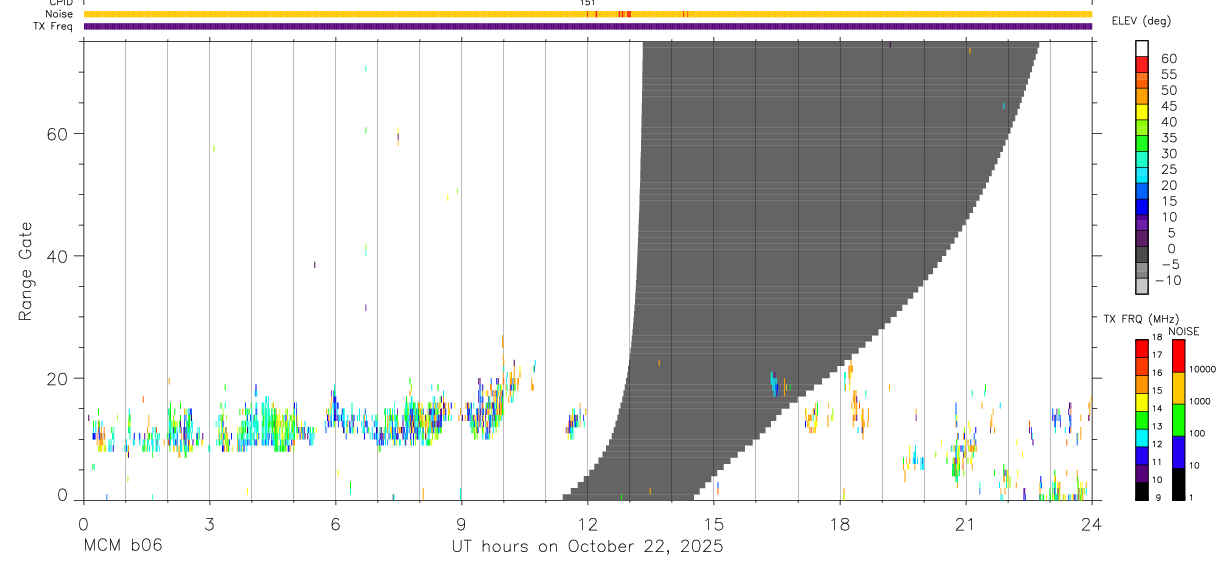Click the yellow swatch in TX FRQ colorbar
This screenshot has height=567, width=1228.
(1142, 402)
